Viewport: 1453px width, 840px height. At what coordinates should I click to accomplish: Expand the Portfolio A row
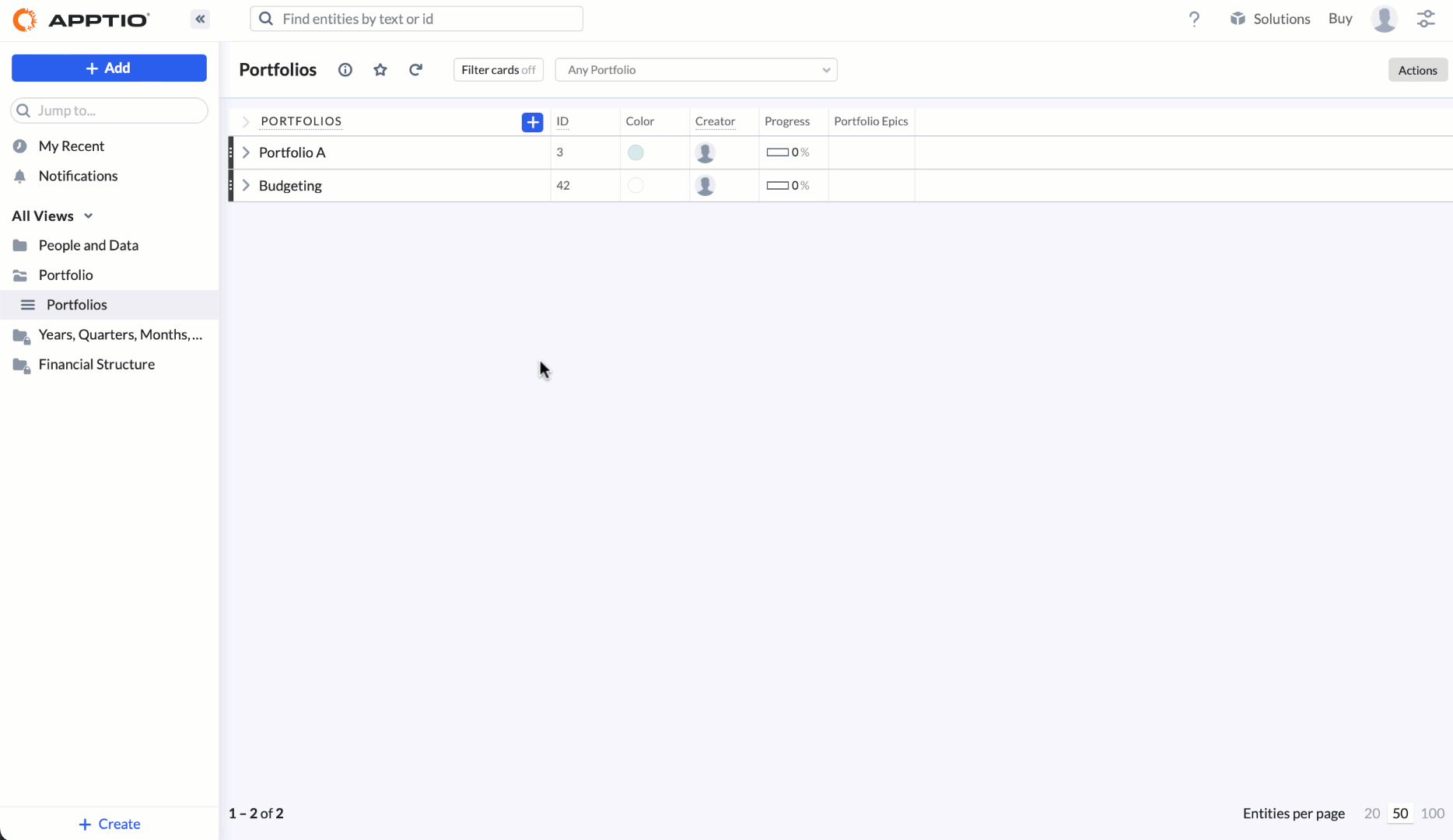246,152
